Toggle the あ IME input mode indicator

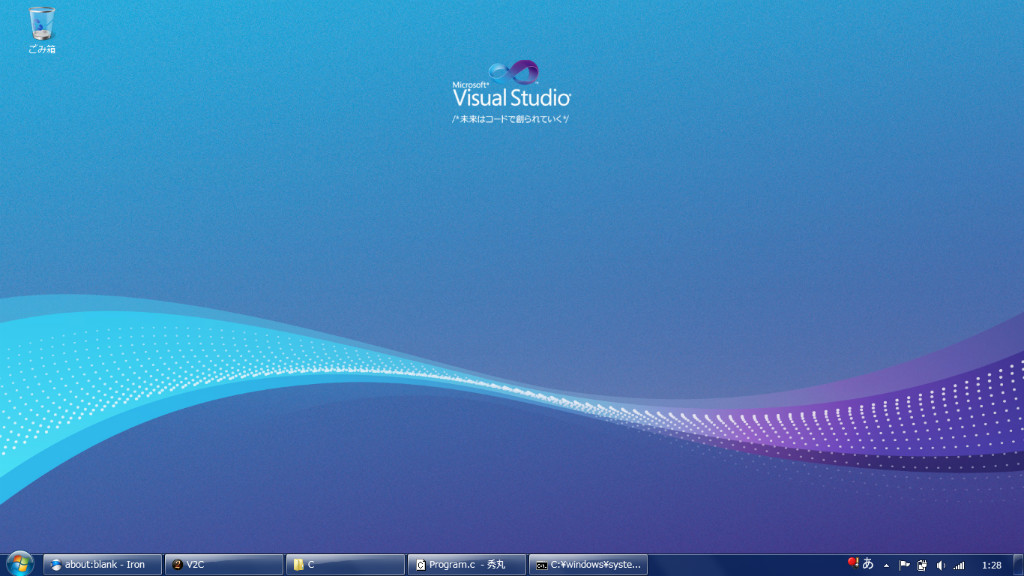[868, 564]
